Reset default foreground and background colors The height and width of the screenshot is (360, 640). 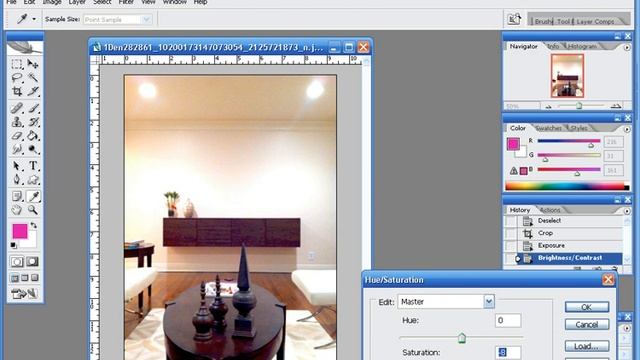pyautogui.click(x=13, y=245)
